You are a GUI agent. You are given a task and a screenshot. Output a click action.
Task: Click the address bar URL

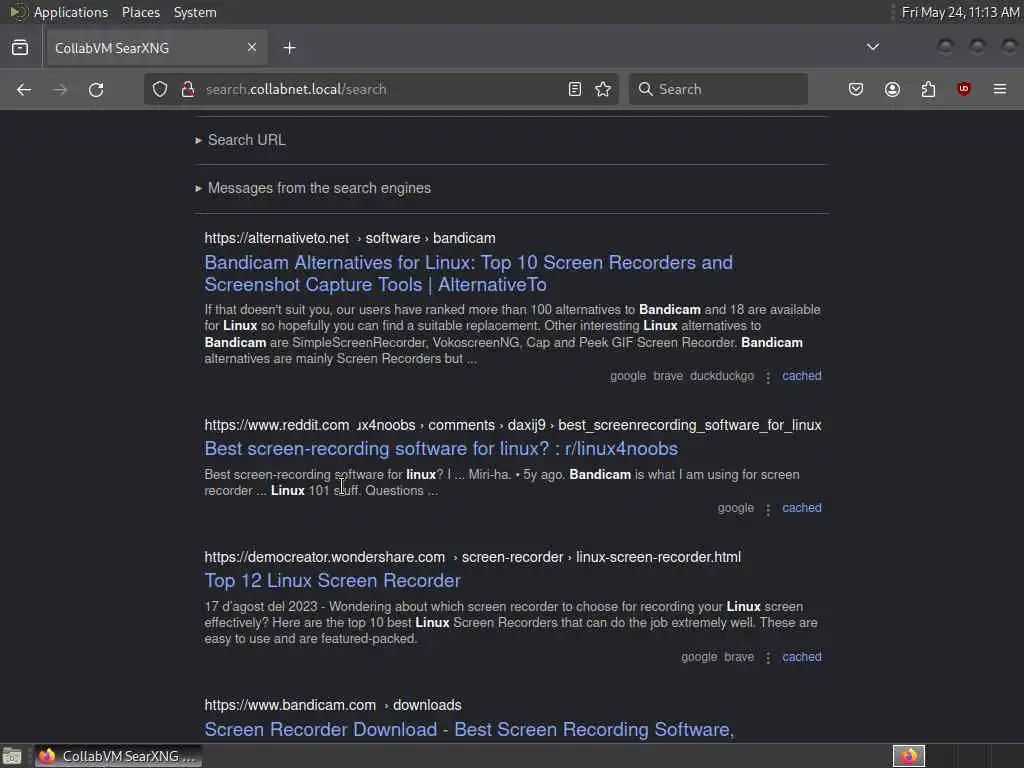coord(296,89)
